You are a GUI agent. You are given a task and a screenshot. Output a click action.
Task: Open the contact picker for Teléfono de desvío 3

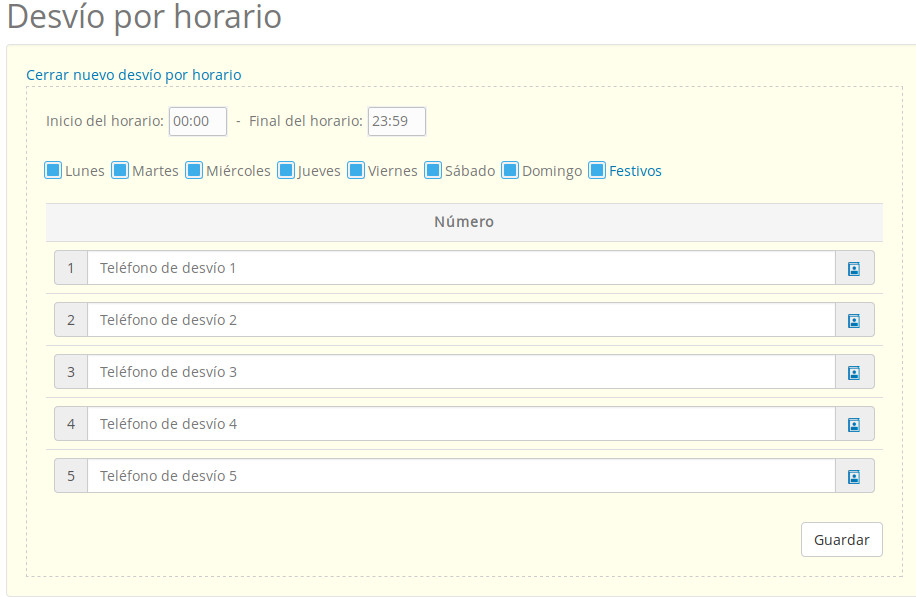[855, 371]
